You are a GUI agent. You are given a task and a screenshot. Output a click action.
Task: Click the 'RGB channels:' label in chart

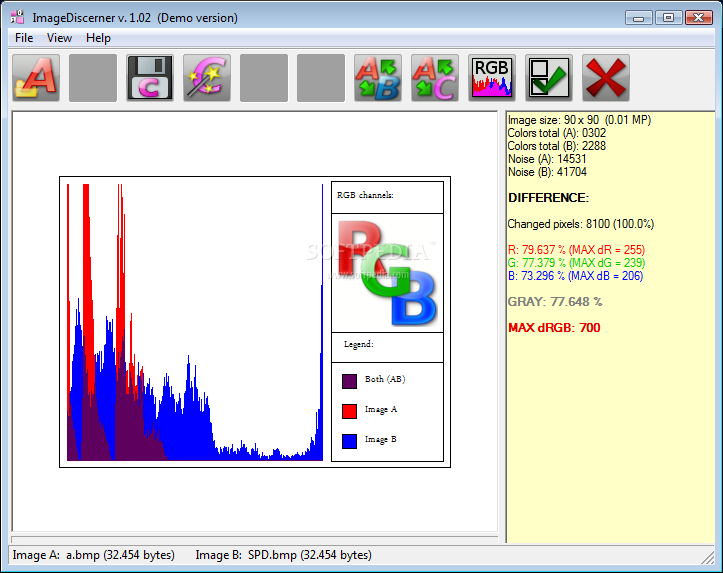click(365, 195)
